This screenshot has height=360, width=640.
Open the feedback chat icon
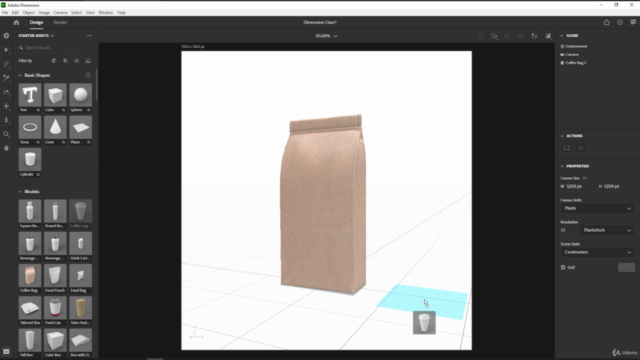click(633, 22)
